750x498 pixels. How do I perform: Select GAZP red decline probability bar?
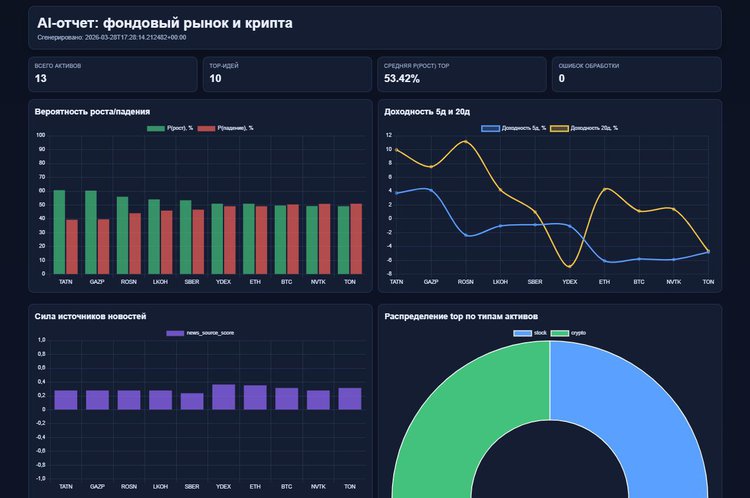103,247
